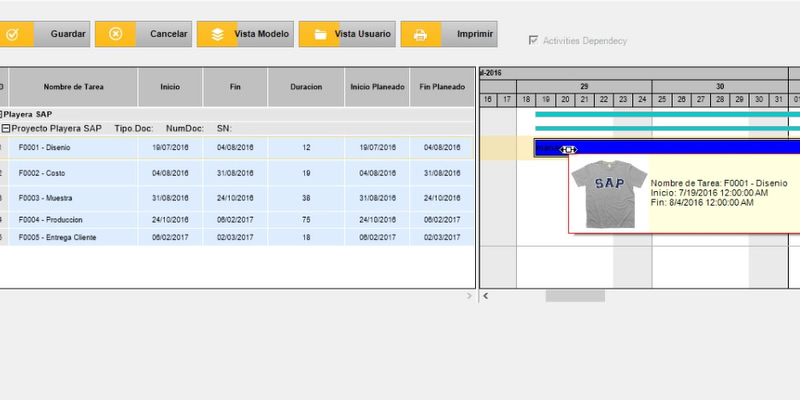800x400 pixels.
Task: Collapse the Playera SAP root node
Action: pyautogui.click(x=2, y=115)
